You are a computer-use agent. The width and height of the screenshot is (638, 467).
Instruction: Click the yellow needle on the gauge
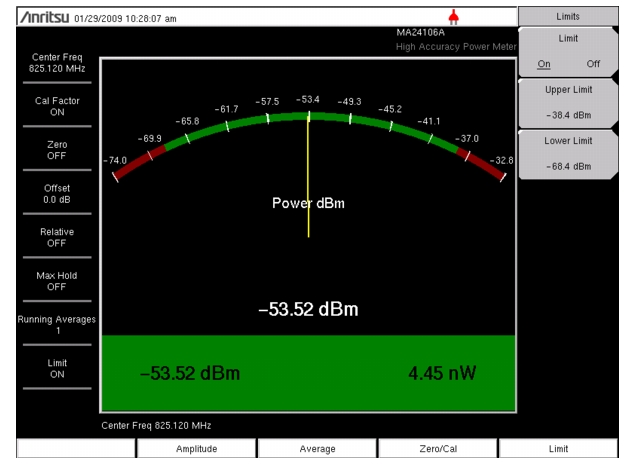pyautogui.click(x=308, y=180)
